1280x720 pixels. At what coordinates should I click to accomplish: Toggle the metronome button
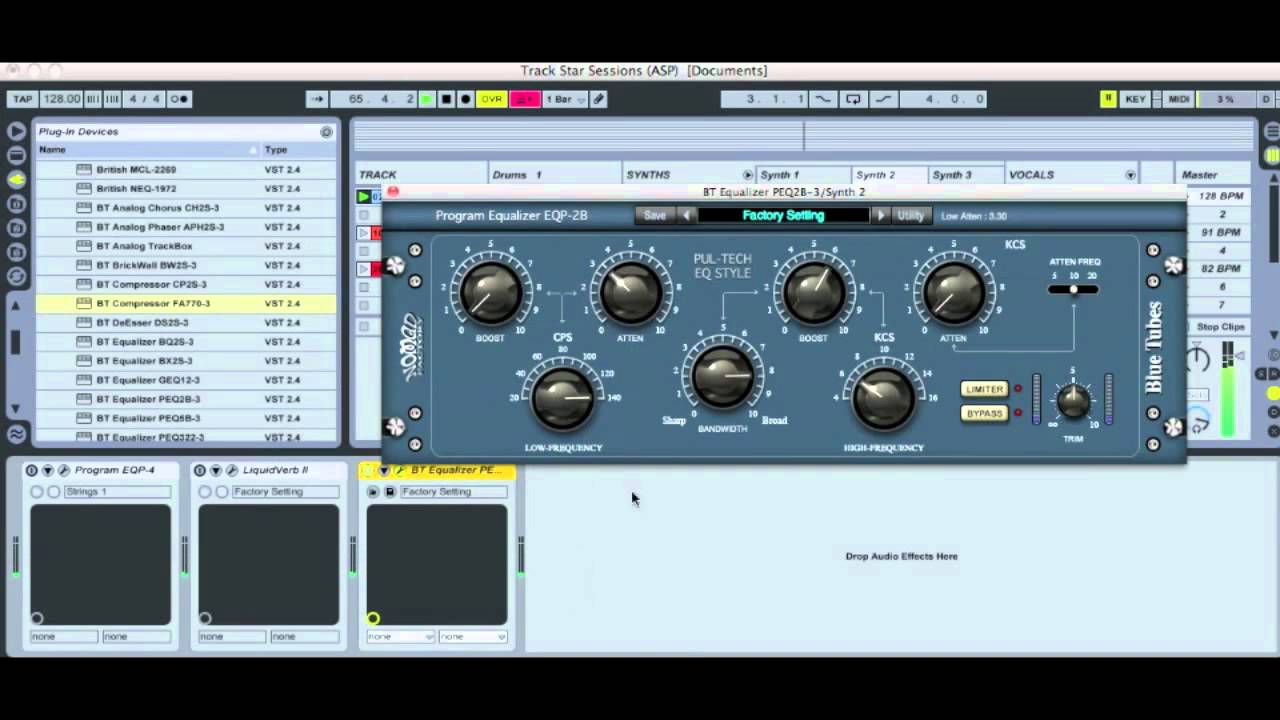click(179, 99)
